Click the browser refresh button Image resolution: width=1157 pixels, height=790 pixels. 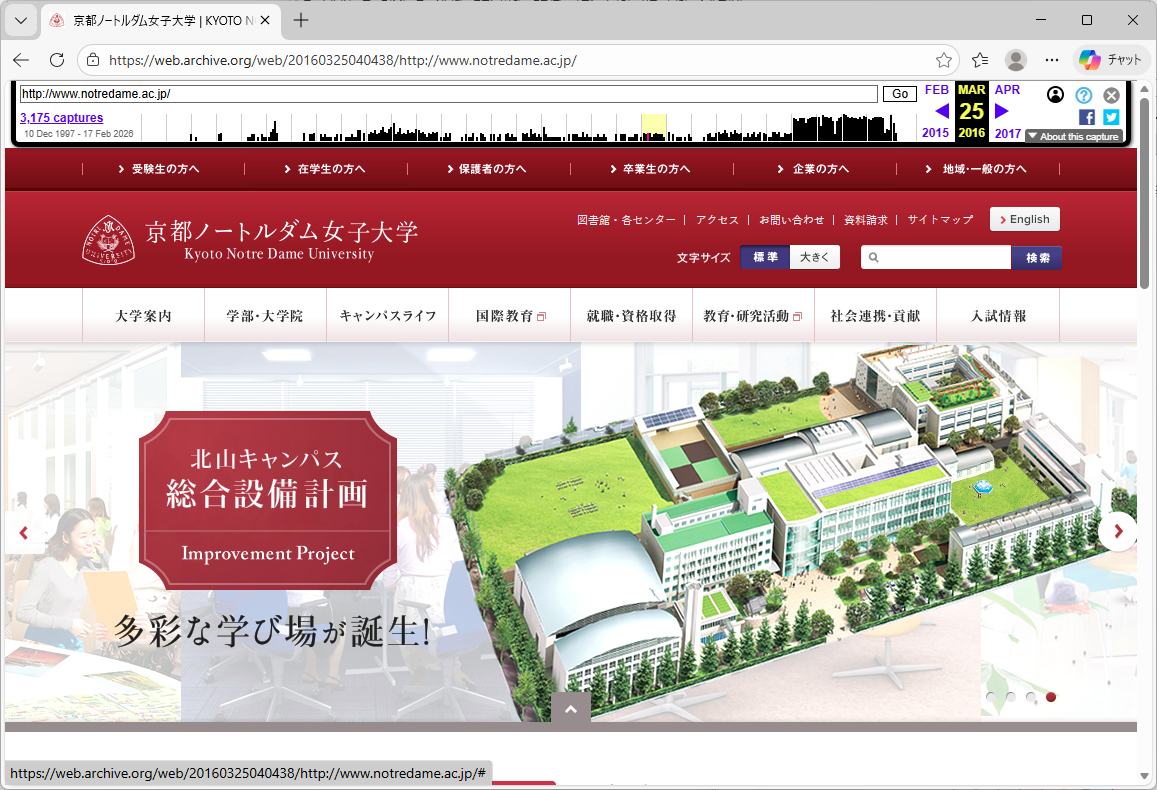tap(57, 60)
